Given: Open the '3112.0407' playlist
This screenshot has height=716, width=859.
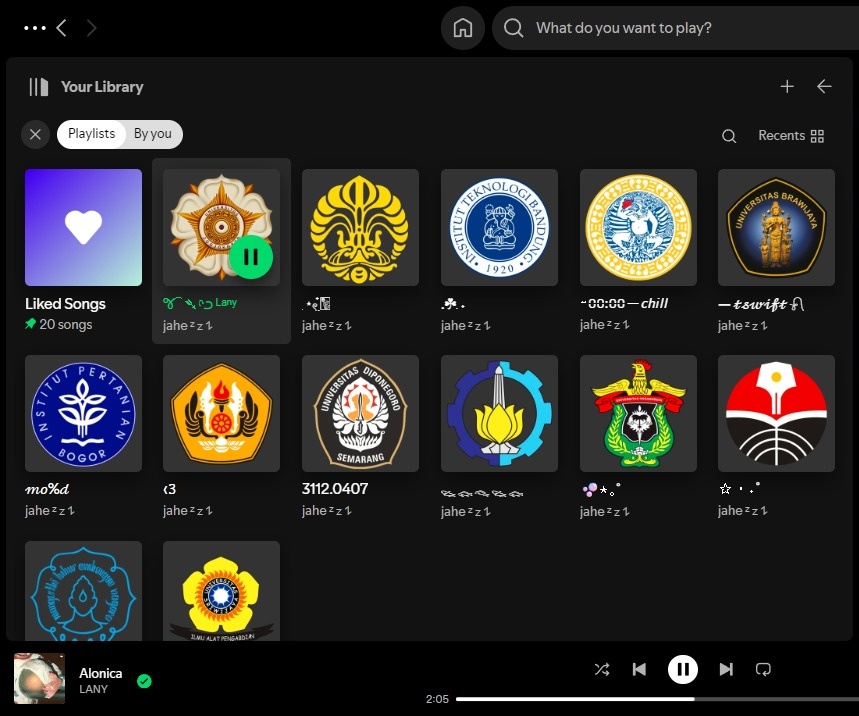Looking at the screenshot, I should (360, 414).
